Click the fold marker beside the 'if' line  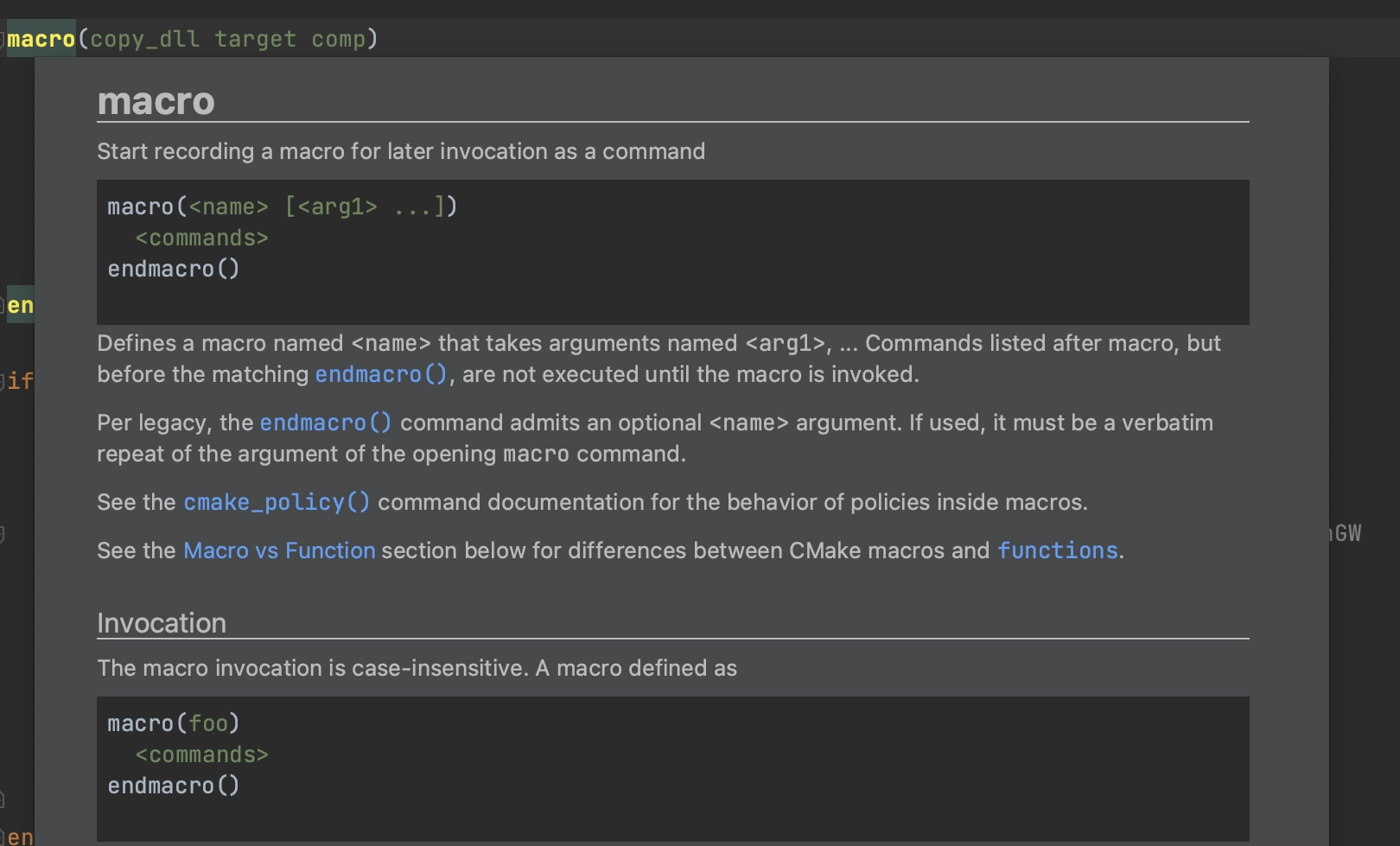3,381
